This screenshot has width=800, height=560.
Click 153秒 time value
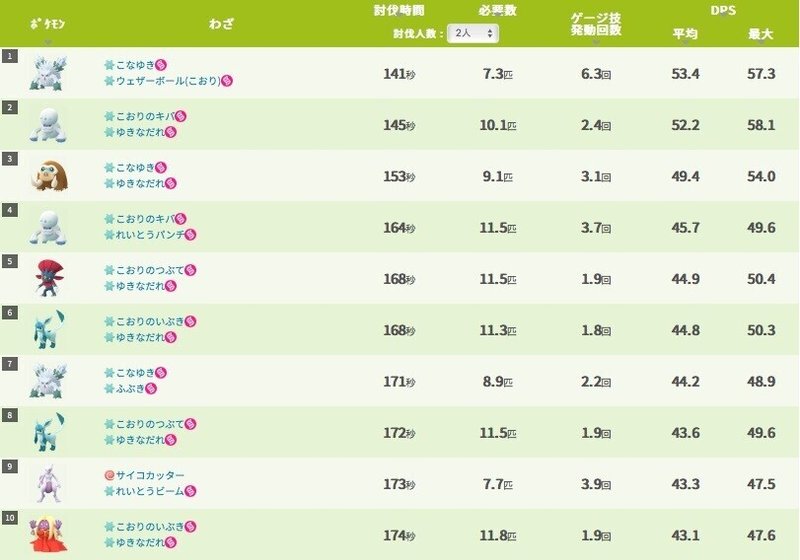(399, 176)
